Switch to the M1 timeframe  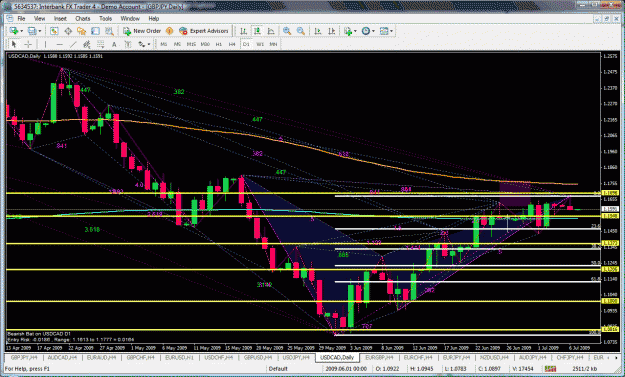pyautogui.click(x=163, y=44)
